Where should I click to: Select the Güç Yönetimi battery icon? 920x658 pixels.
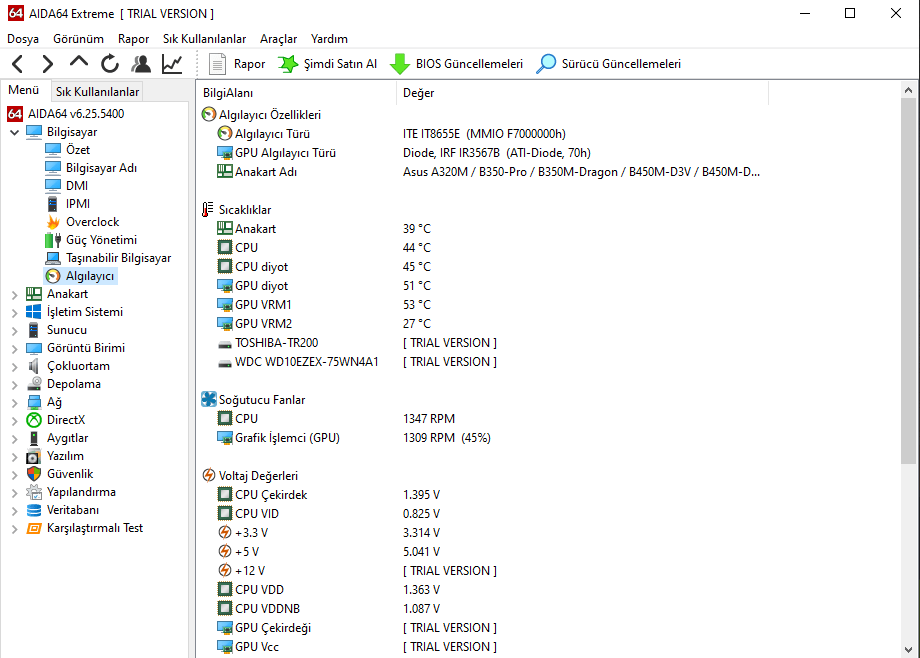click(x=53, y=240)
